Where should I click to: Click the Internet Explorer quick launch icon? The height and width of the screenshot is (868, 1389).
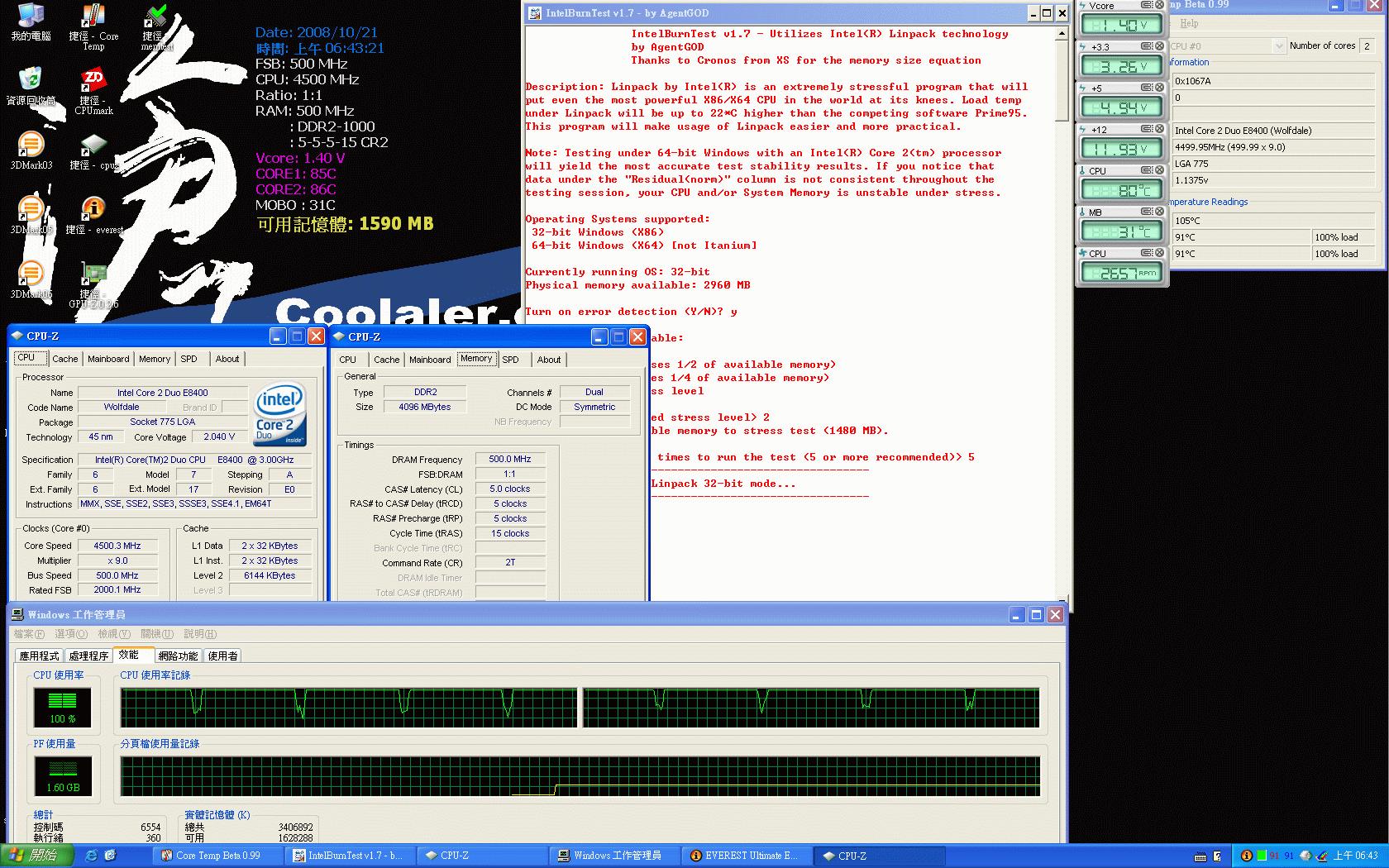pos(91,856)
